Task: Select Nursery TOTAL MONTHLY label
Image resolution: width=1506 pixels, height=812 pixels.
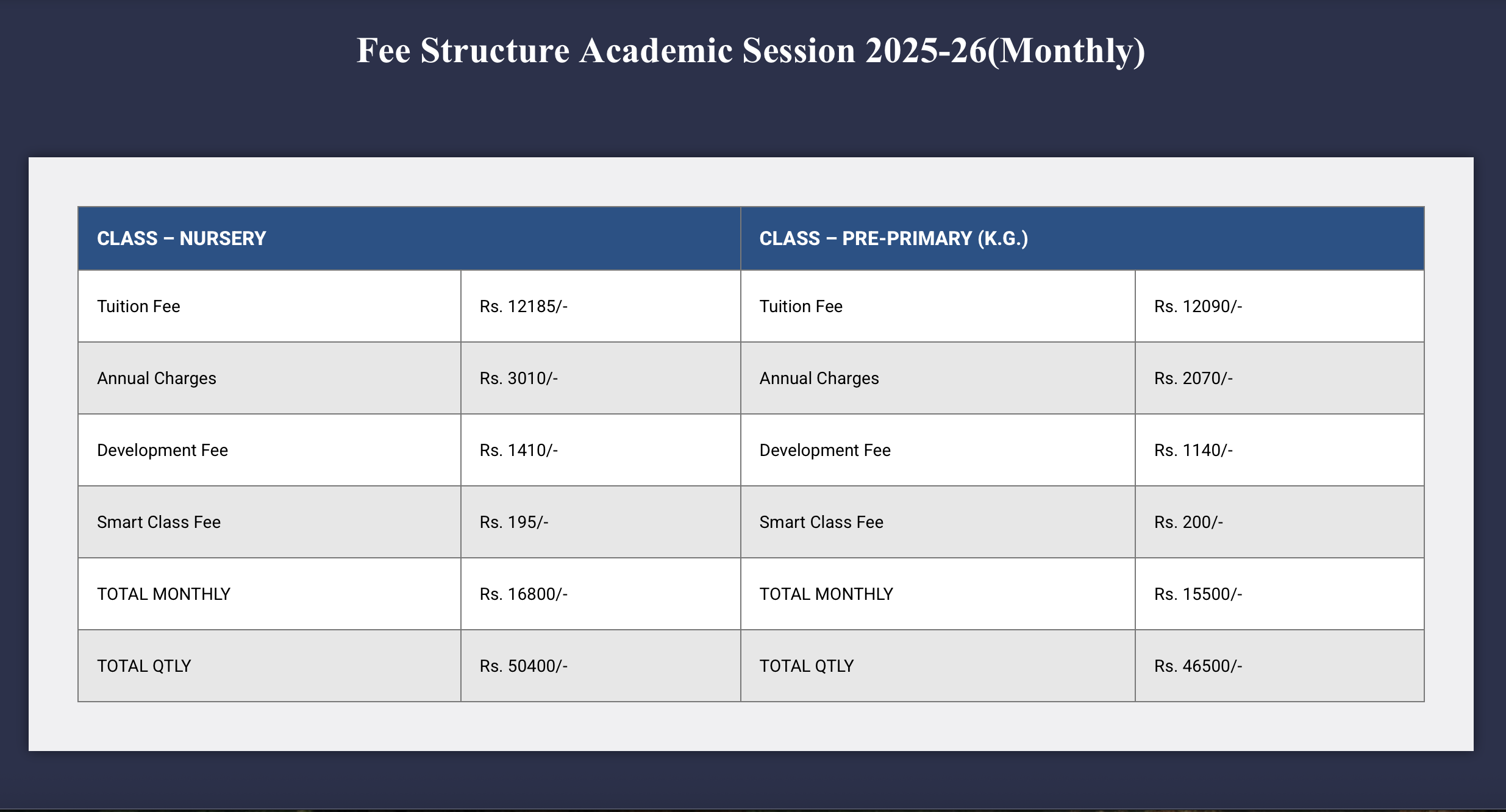Action: (x=163, y=594)
